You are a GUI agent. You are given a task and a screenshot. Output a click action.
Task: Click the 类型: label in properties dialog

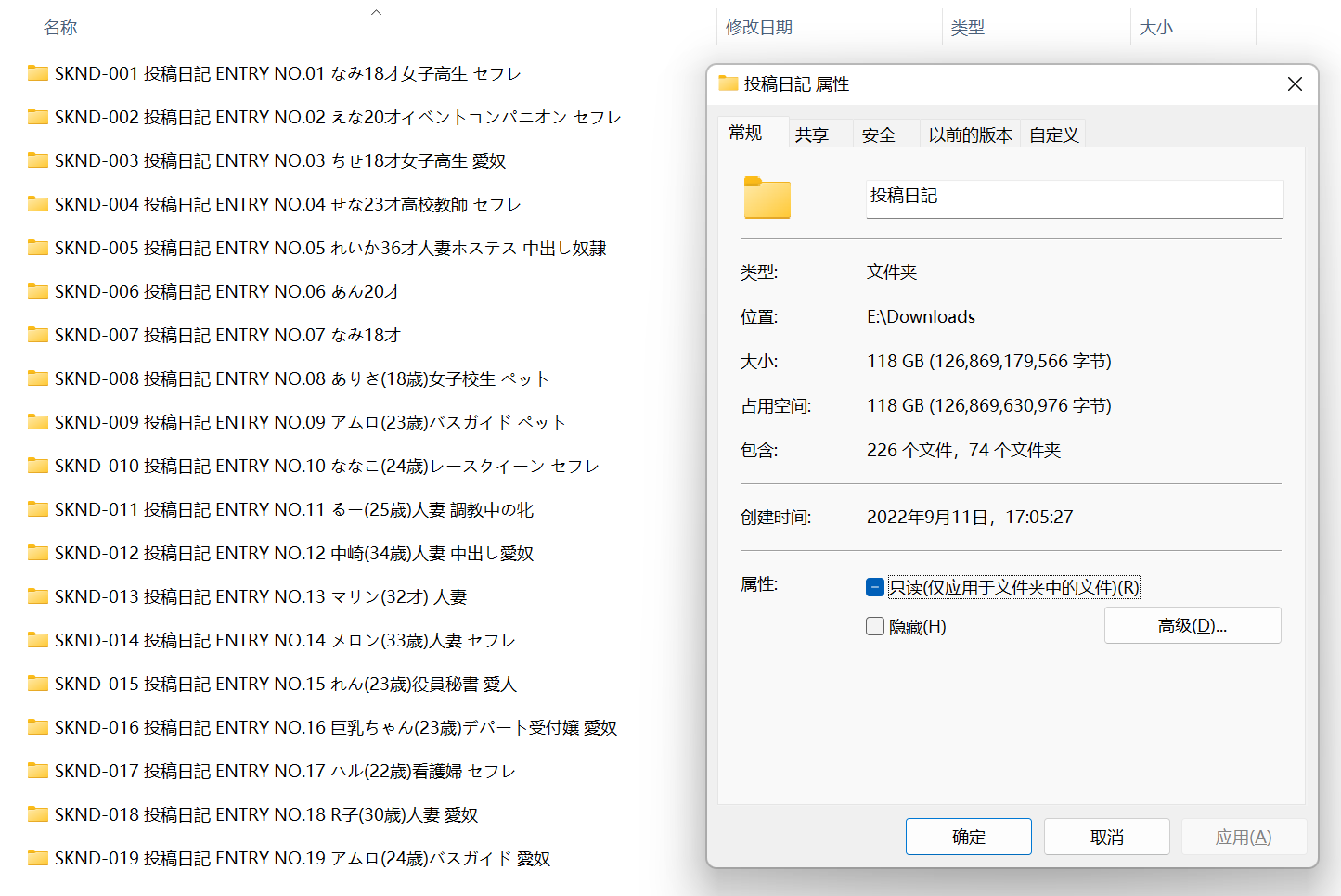tap(759, 272)
